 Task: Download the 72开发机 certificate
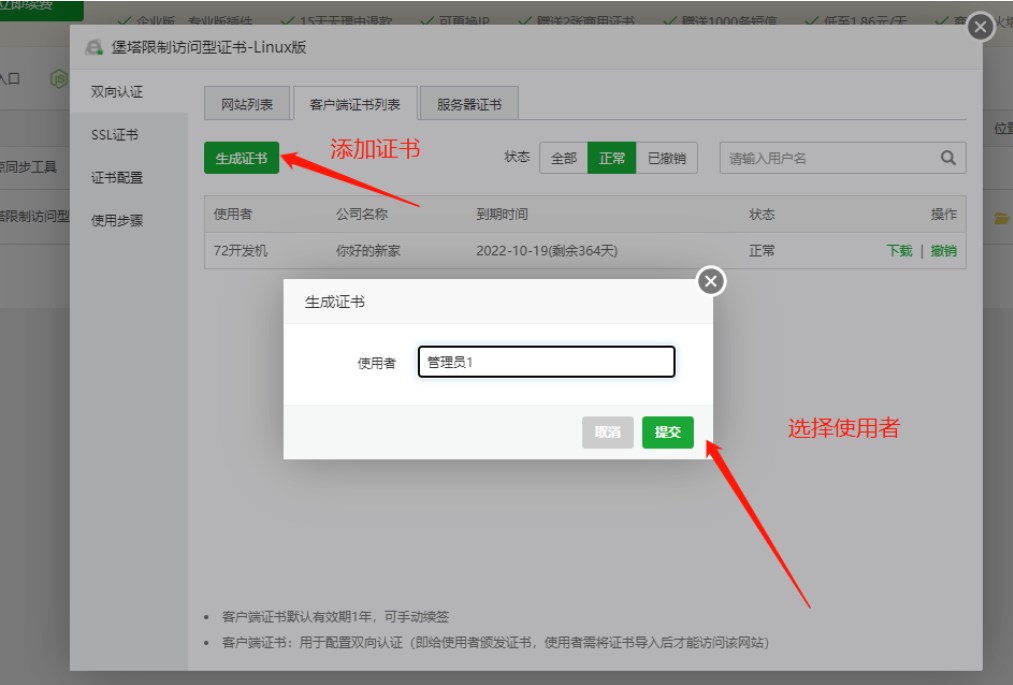899,251
